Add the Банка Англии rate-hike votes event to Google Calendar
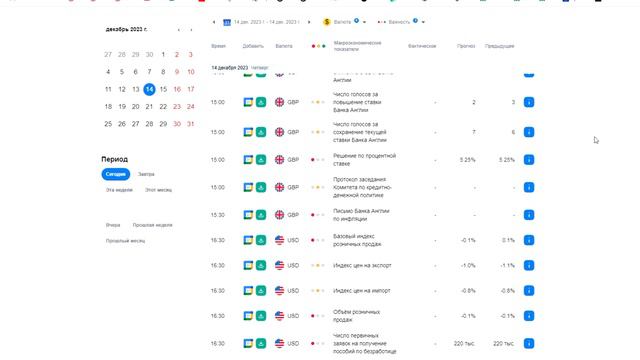Image resolution: width=640 pixels, height=360 pixels. (x=248, y=102)
